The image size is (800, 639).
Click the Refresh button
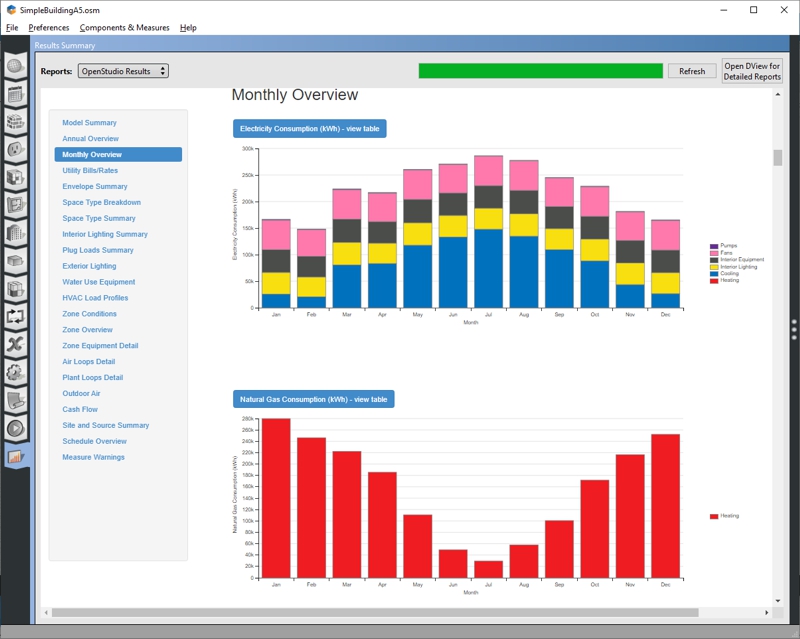point(692,71)
